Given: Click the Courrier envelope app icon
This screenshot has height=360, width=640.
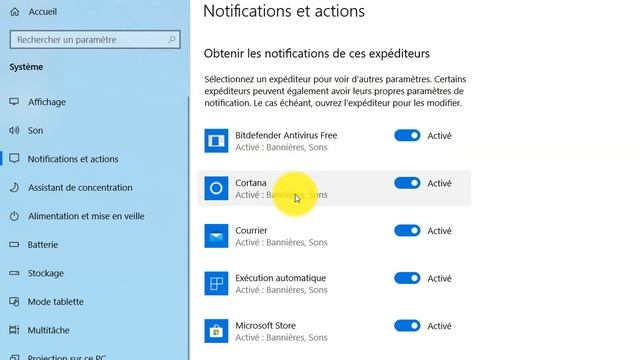Looking at the screenshot, I should 216,236.
